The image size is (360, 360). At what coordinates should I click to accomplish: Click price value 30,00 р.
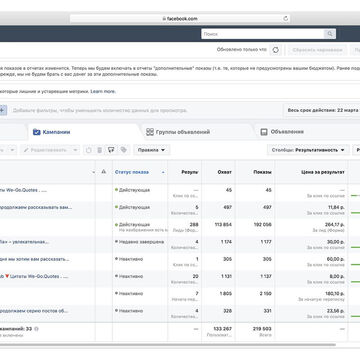336,242
